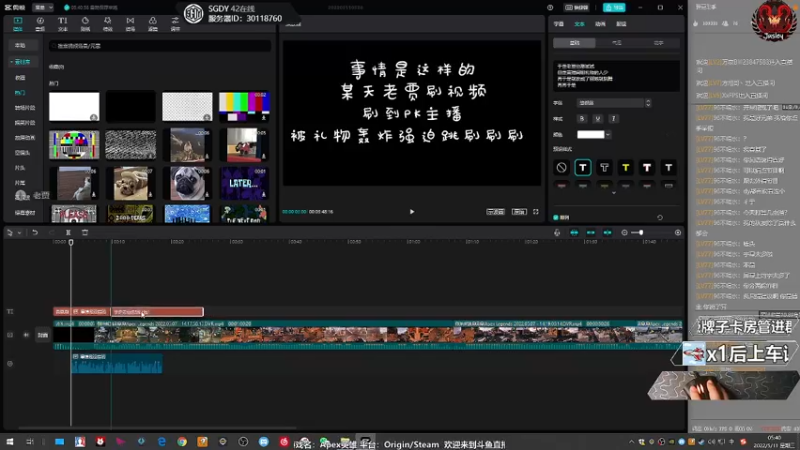Open Windows Start button on taskbar
This screenshot has width=800, height=450.
pyautogui.click(x=10, y=442)
